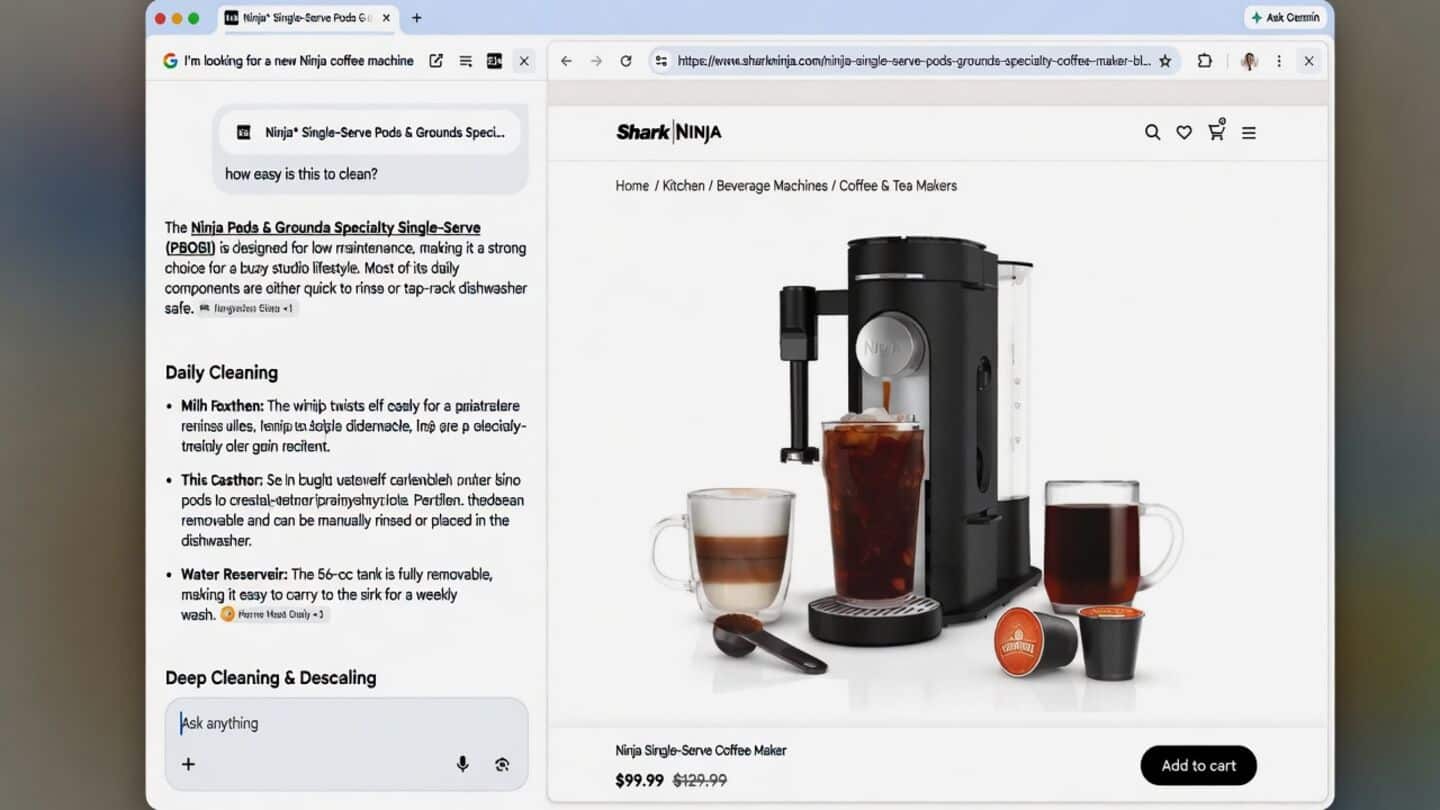The height and width of the screenshot is (810, 1440).
Task: Add an attachment with the plus icon
Action: point(188,764)
